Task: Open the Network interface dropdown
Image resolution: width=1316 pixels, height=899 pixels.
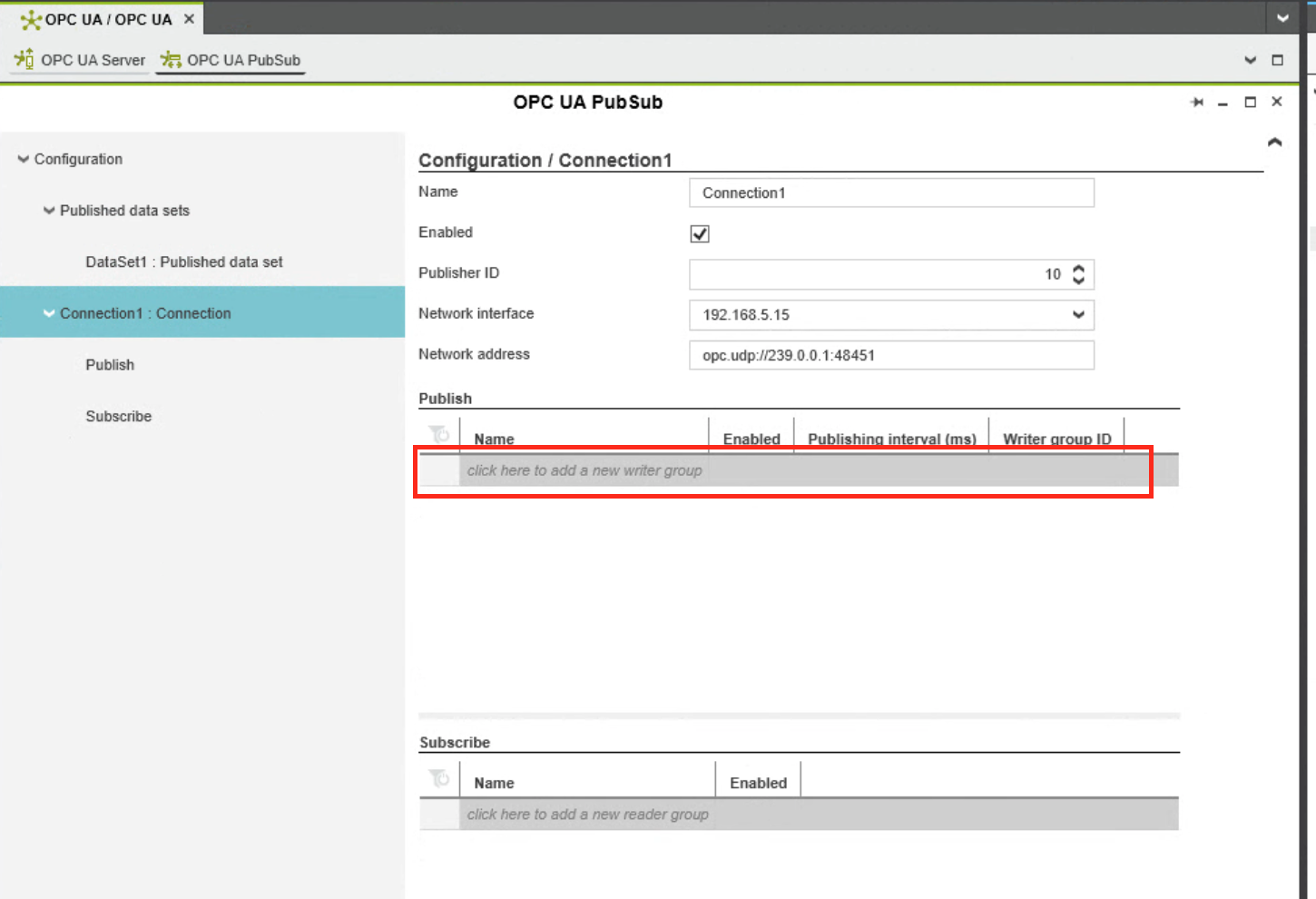Action: 1078,315
